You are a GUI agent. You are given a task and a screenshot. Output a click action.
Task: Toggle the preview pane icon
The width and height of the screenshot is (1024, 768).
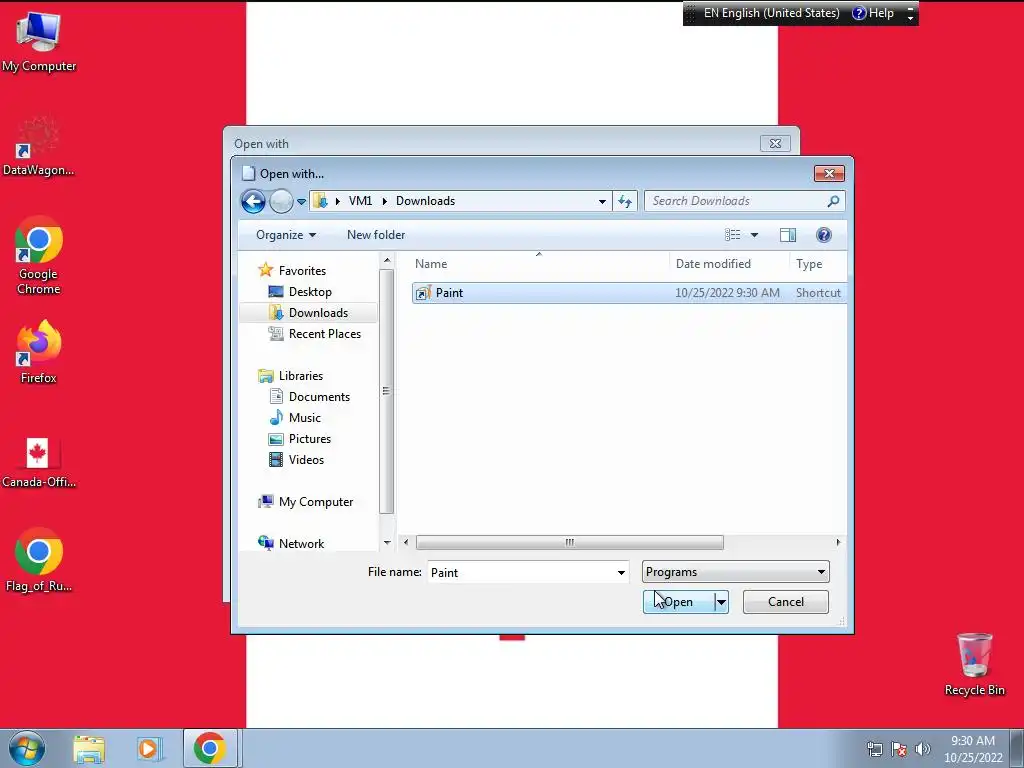788,235
